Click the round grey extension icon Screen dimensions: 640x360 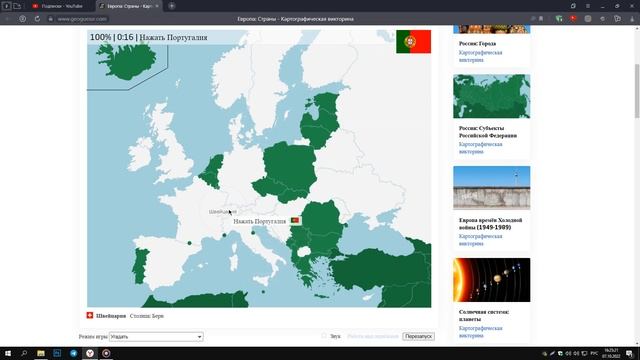(588, 19)
